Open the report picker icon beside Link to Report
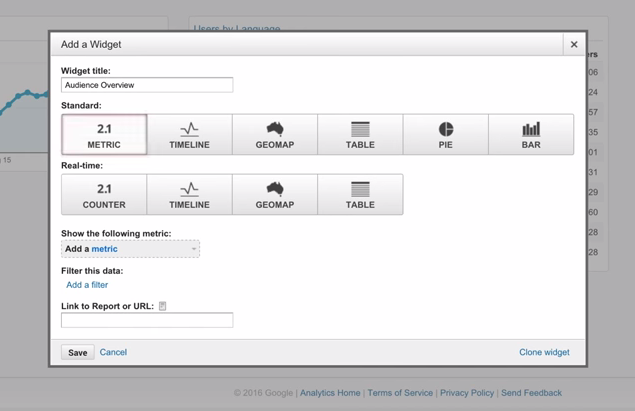The height and width of the screenshot is (411, 635). point(162,306)
